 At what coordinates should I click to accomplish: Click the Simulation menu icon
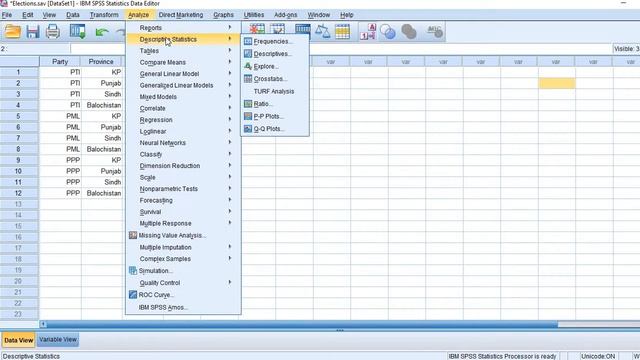[133, 271]
